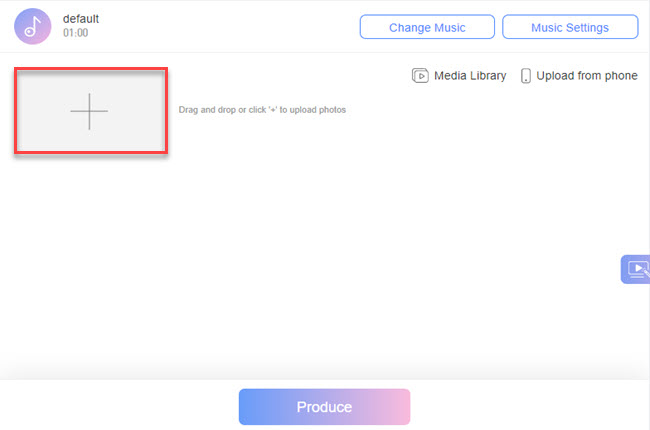Open the floating video tutorial icon

click(636, 269)
